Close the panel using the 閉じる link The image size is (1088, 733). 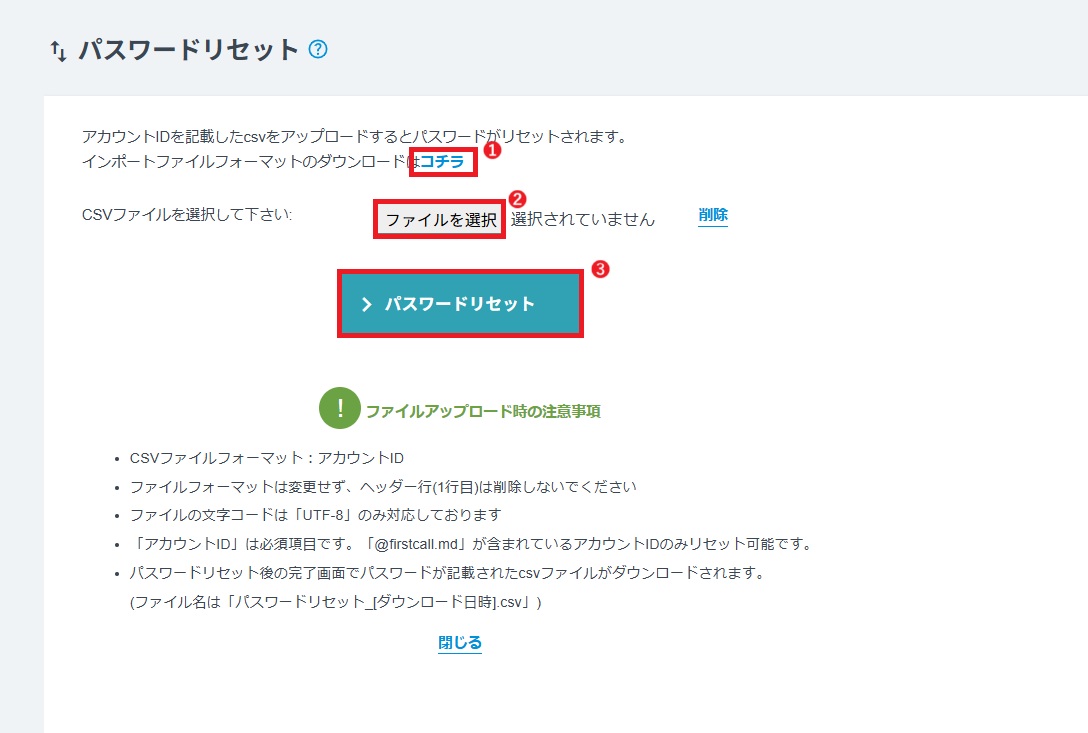point(459,643)
